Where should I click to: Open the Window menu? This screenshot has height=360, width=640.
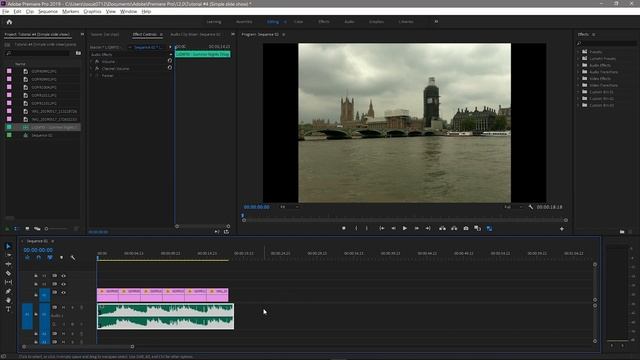[129, 11]
